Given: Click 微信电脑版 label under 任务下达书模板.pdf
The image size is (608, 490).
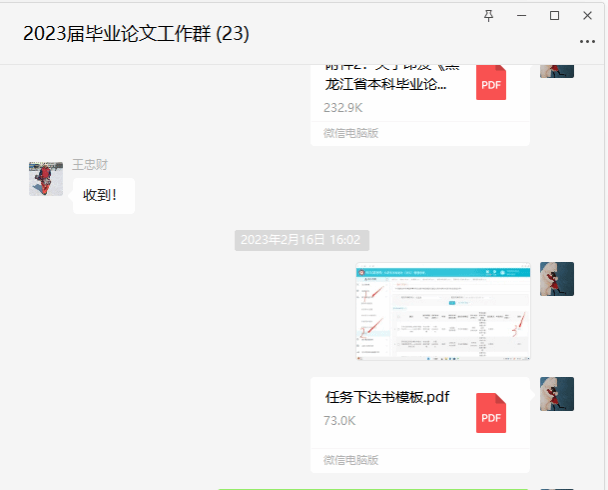Looking at the screenshot, I should point(350,460).
